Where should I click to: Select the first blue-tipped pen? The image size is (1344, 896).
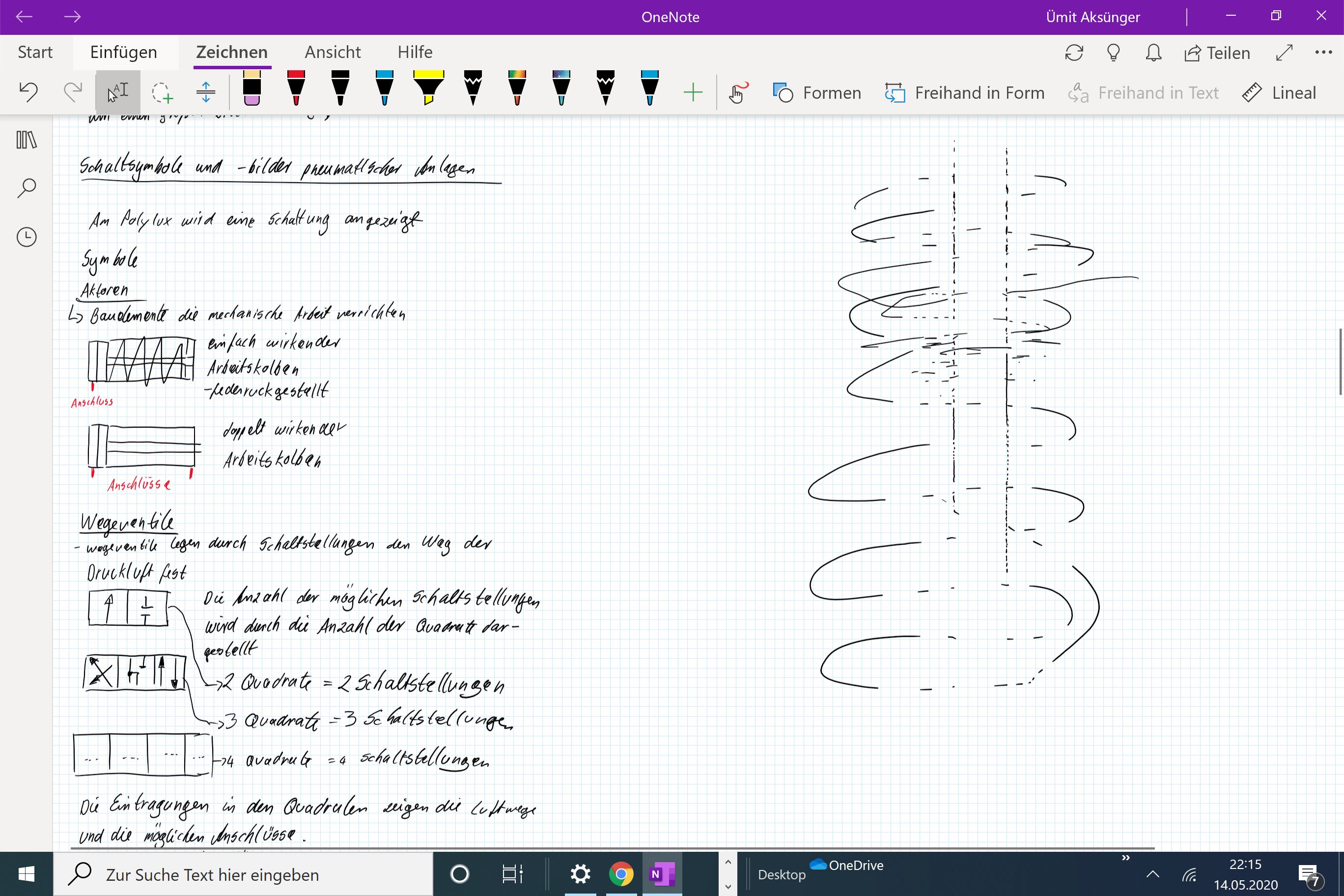[x=385, y=88]
